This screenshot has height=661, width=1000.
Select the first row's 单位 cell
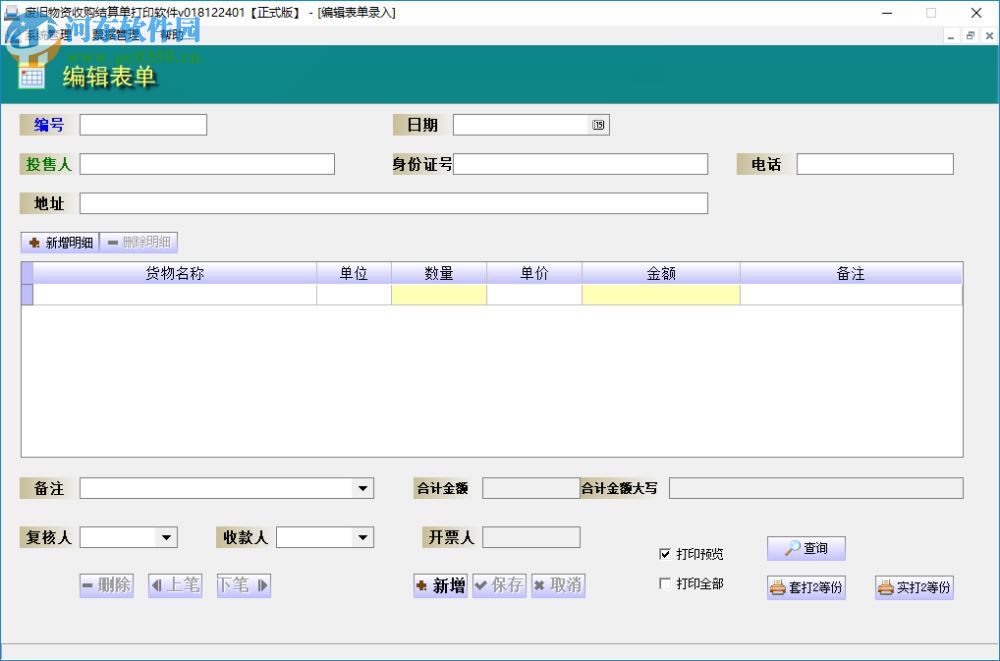point(354,295)
